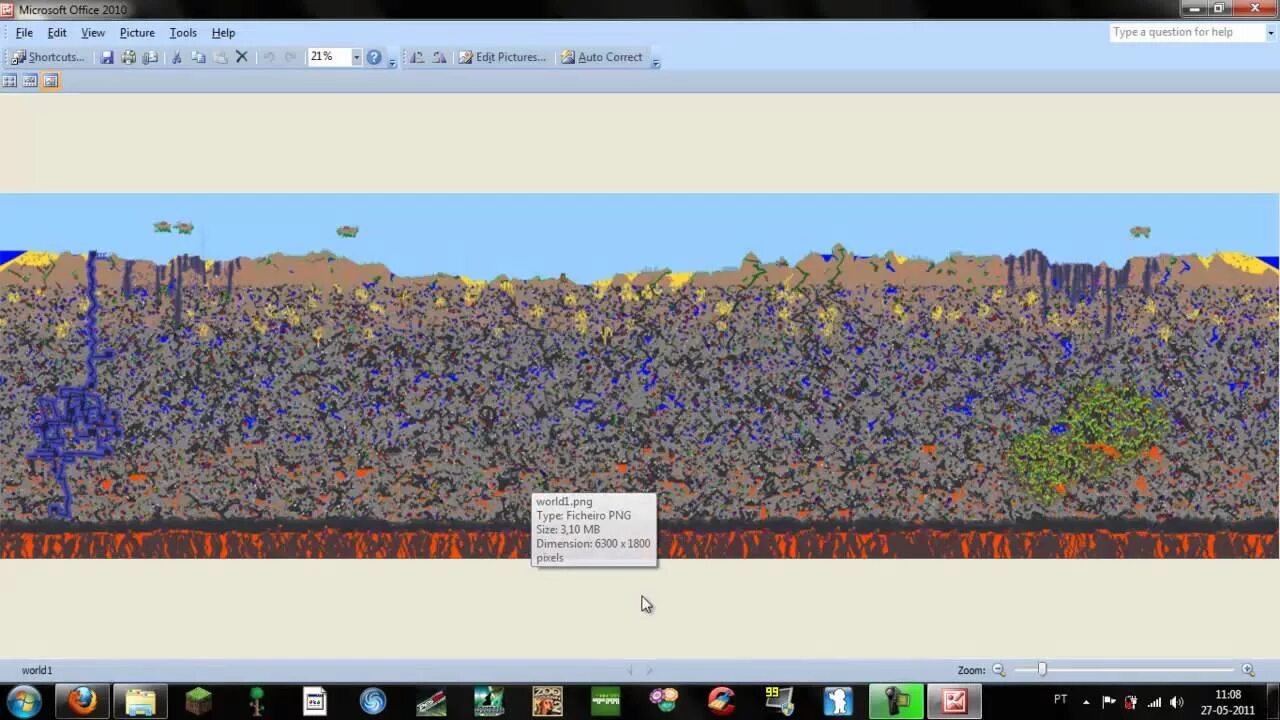
Task: Click the Rotate Right icon
Action: point(439,57)
